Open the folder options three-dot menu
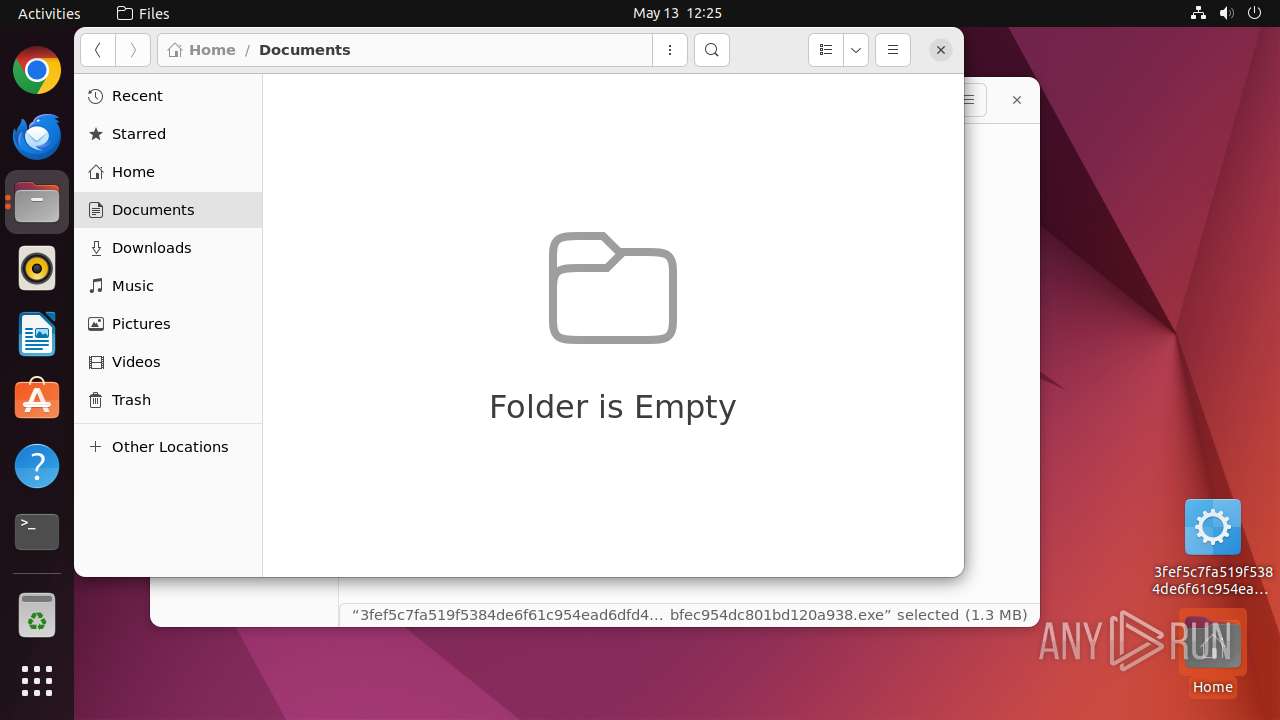The height and width of the screenshot is (720, 1280). (x=670, y=50)
